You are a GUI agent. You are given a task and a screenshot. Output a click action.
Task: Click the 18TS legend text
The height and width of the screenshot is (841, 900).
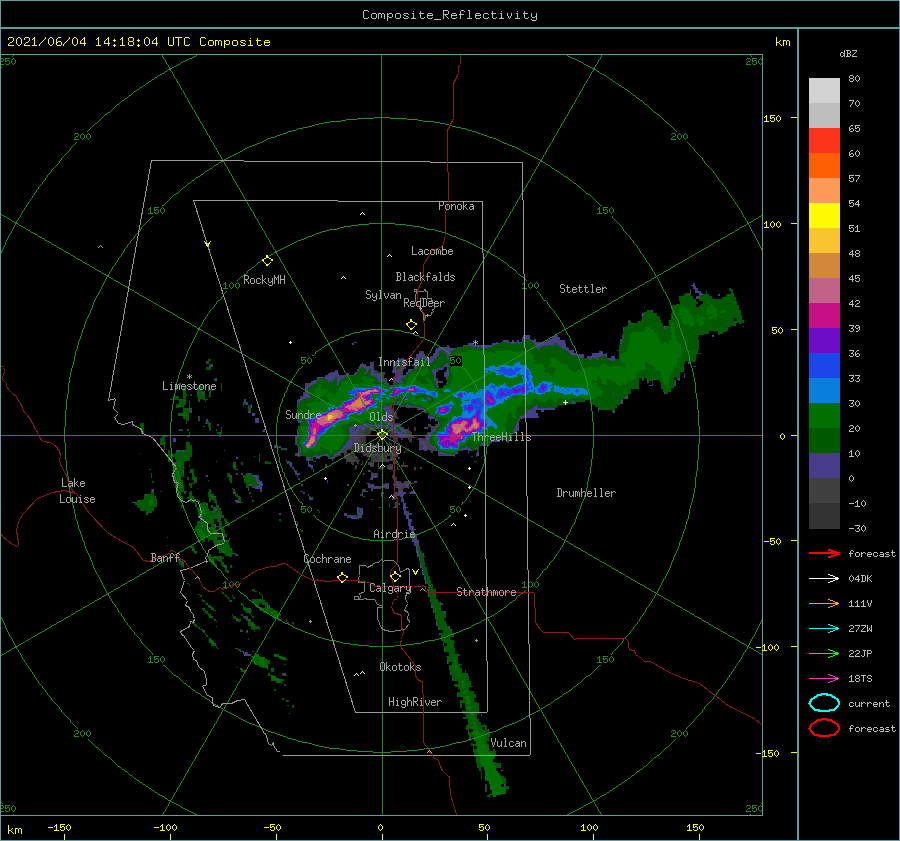pos(860,679)
